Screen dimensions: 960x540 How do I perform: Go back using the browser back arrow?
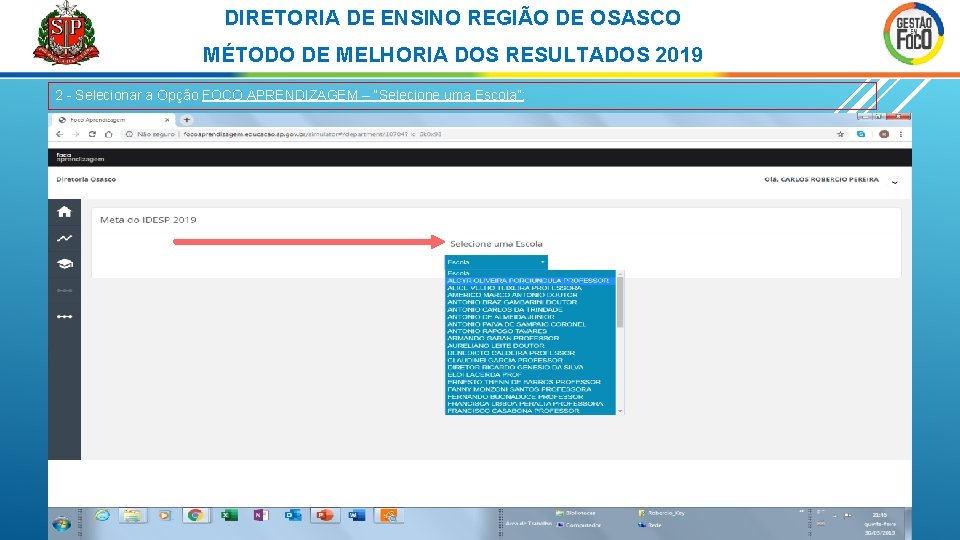pyautogui.click(x=59, y=134)
